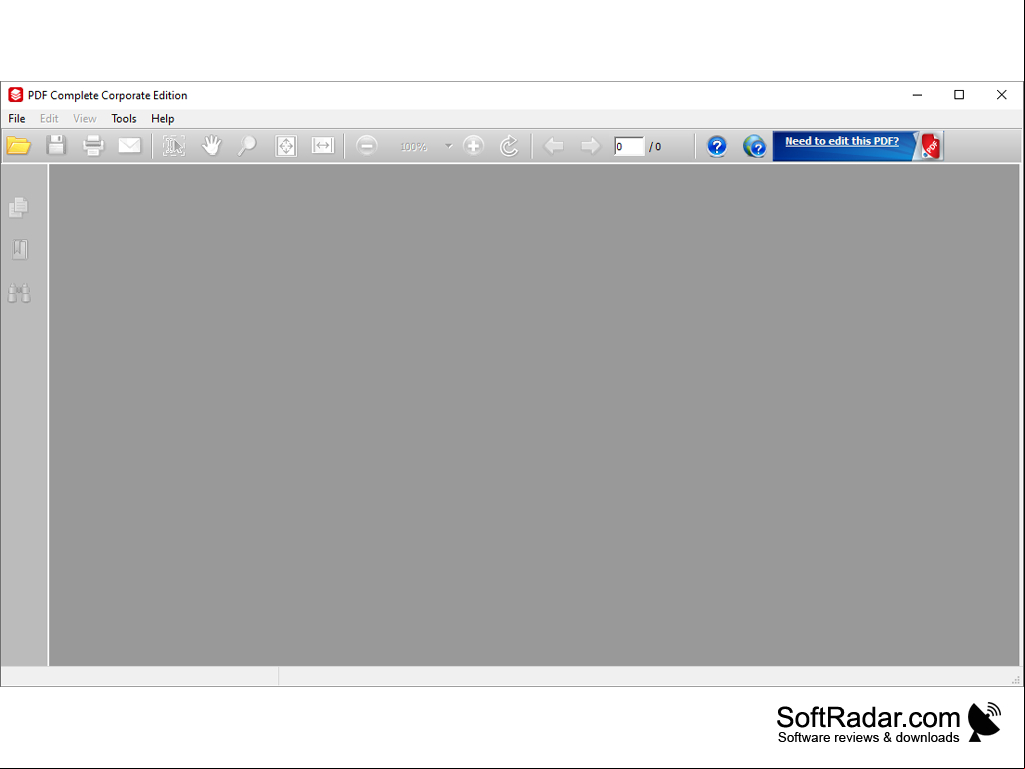This screenshot has height=769, width=1025.
Task: Print the document with the printer icon
Action: click(x=93, y=145)
